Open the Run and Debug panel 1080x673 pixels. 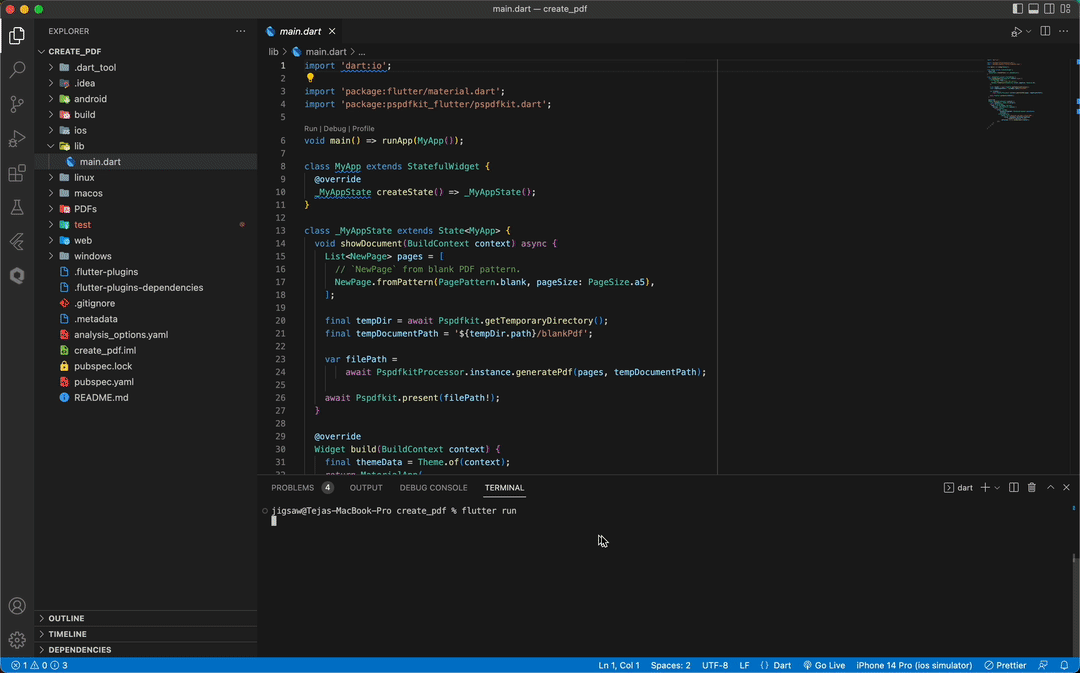[16, 138]
